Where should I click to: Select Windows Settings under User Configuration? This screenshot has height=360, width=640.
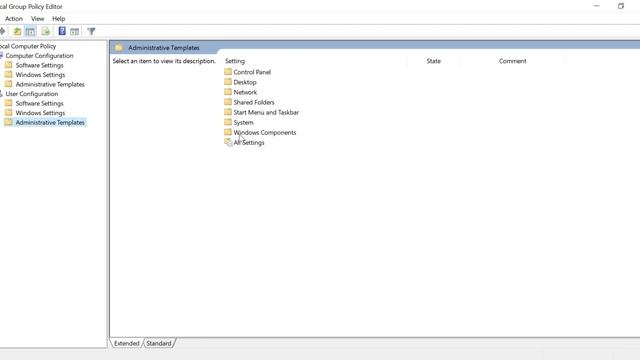coord(40,113)
